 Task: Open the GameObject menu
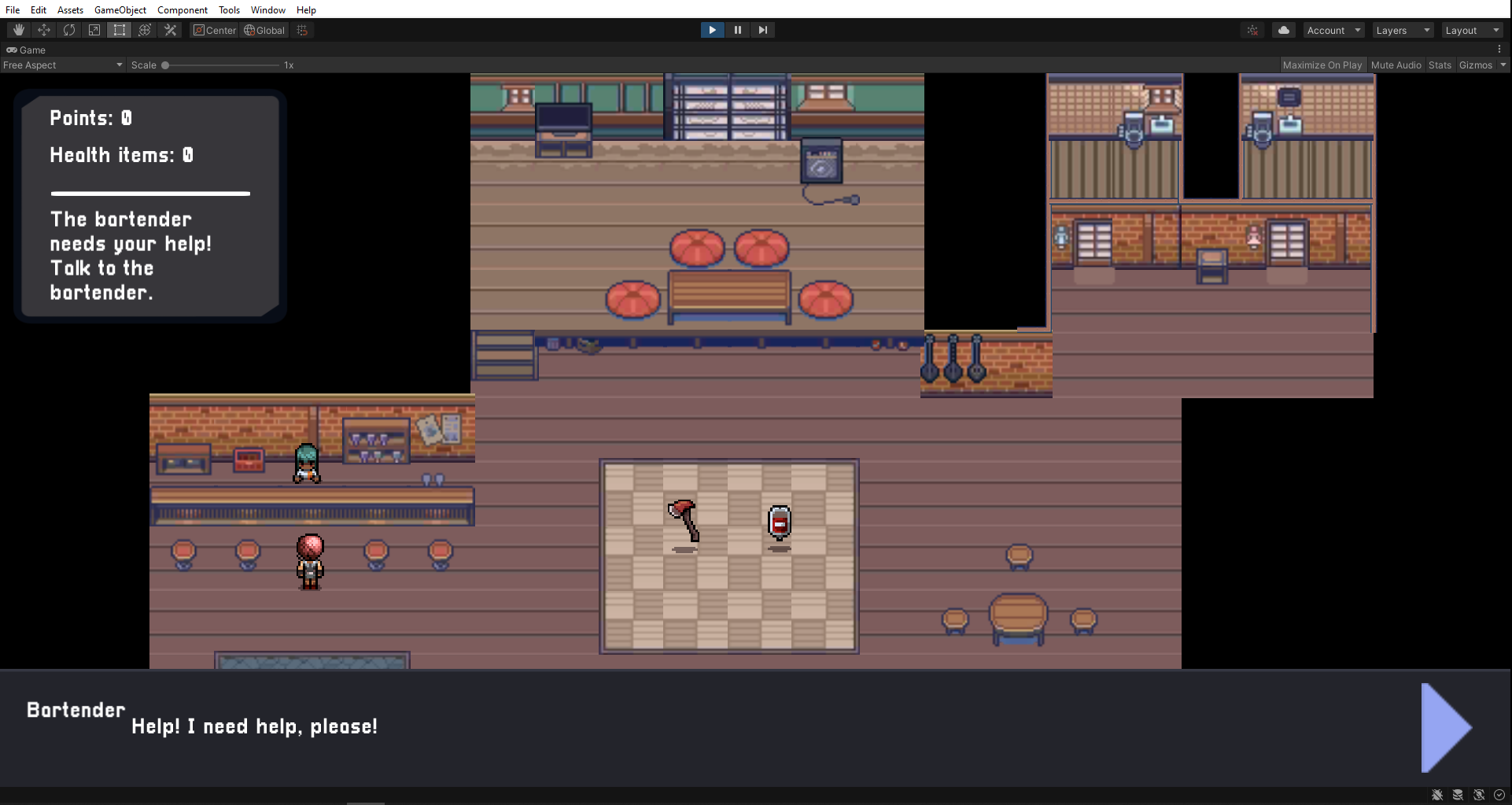pos(120,9)
